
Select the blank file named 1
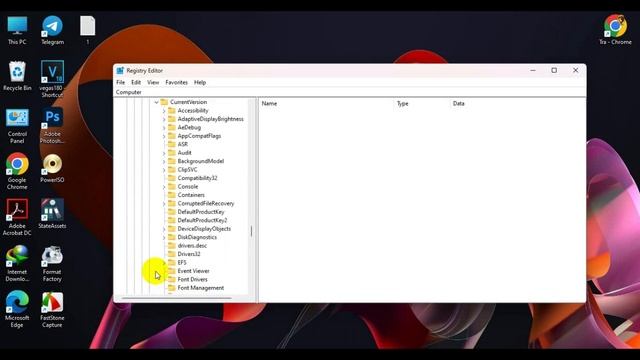click(x=87, y=30)
